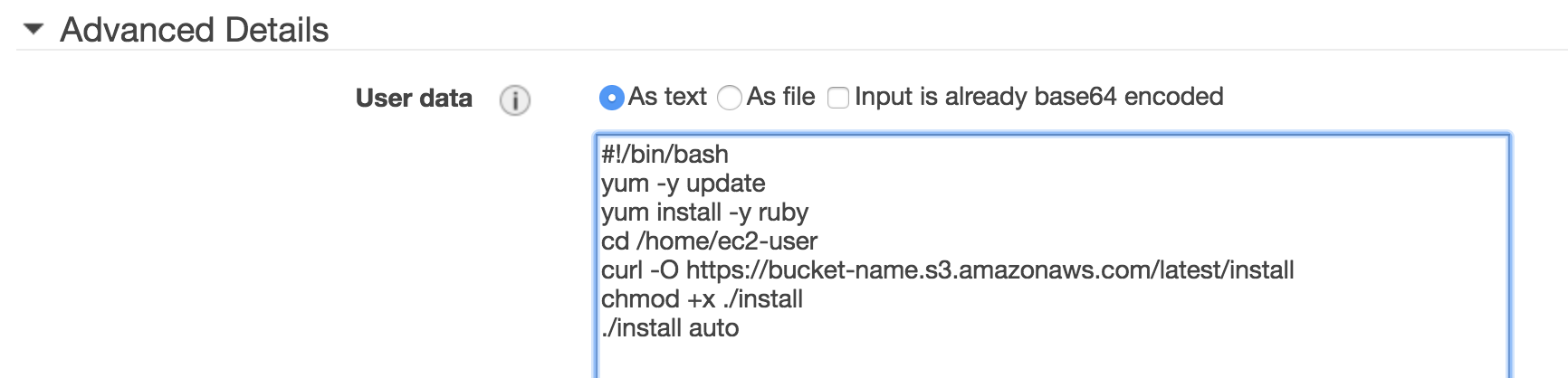Place cursor on the './install auto' line

[x=670, y=328]
